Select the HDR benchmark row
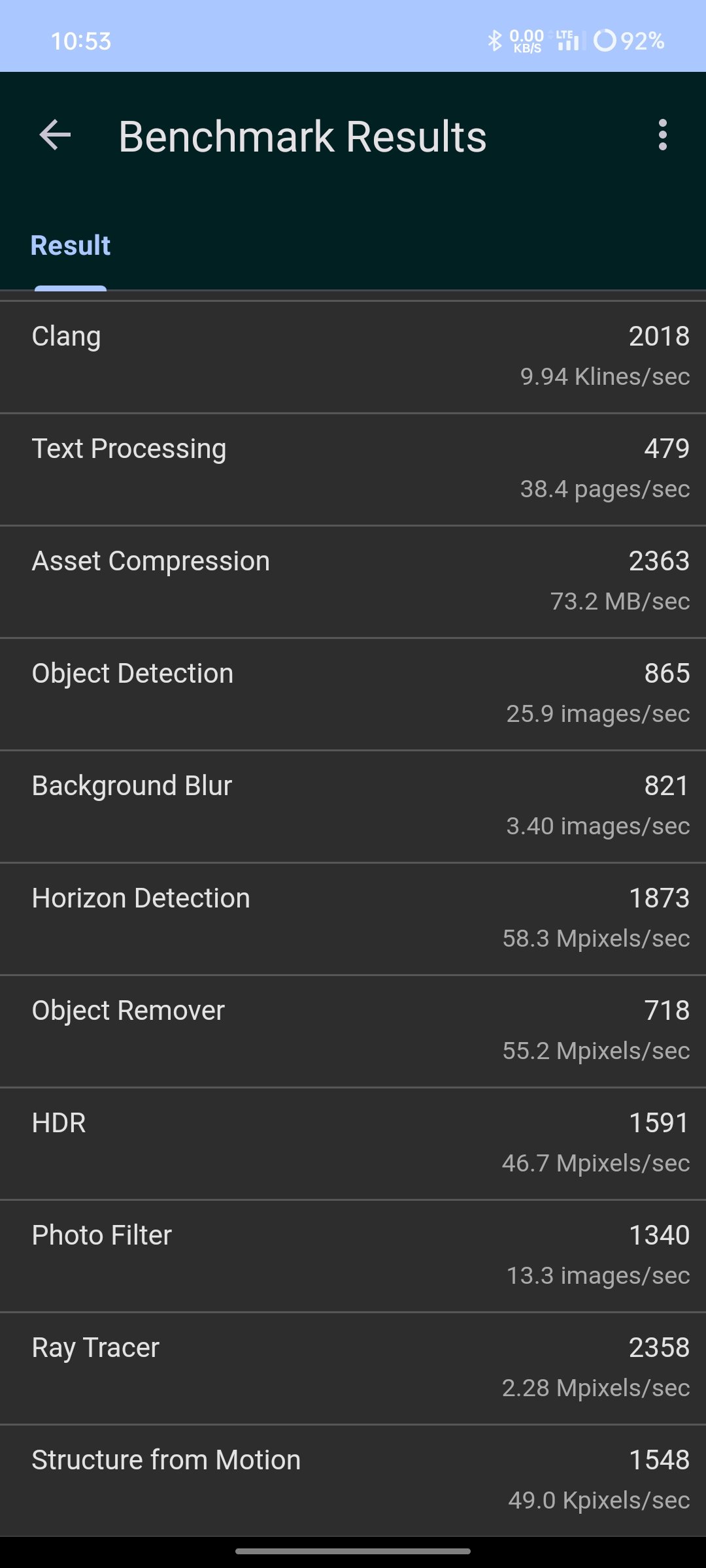Image resolution: width=706 pixels, height=1568 pixels. [353, 1143]
